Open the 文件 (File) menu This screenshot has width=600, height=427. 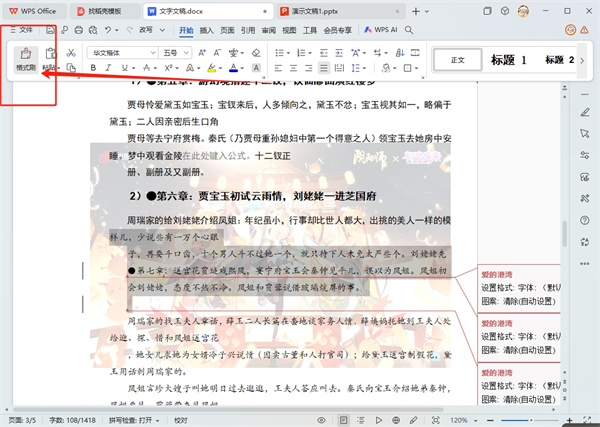pos(21,30)
